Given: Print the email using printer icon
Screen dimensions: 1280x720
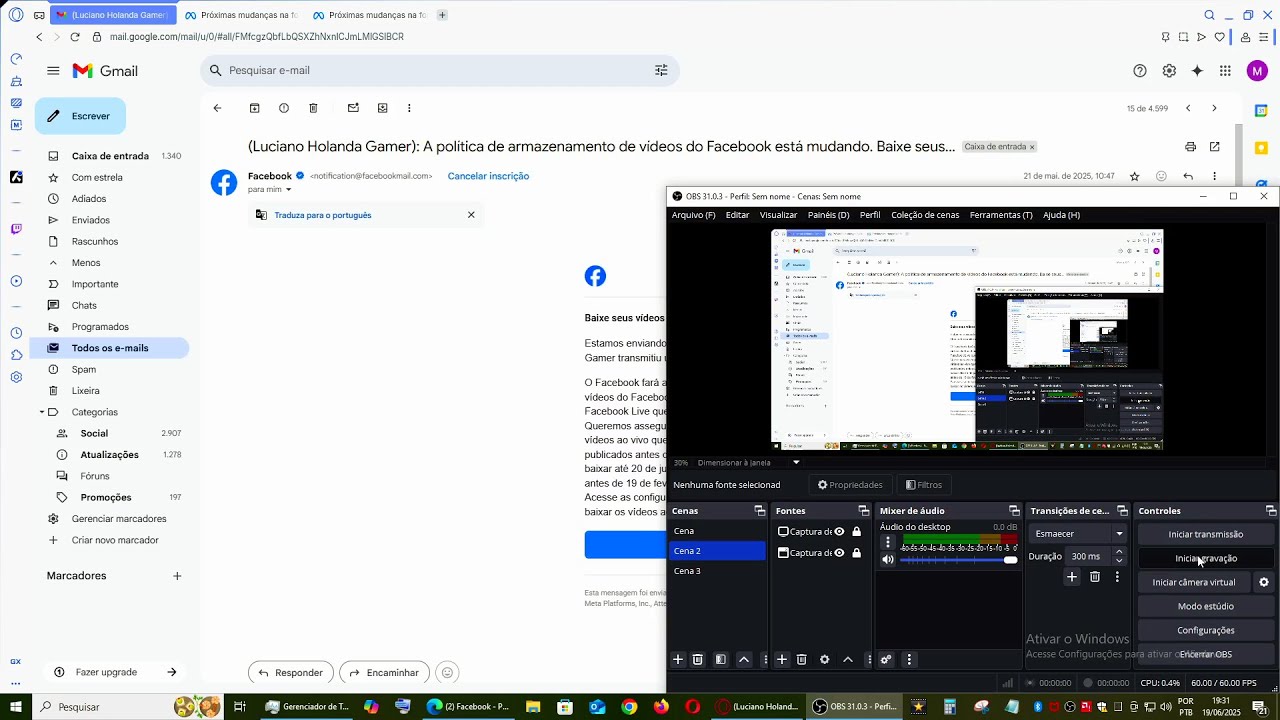Looking at the screenshot, I should pos(1190,147).
